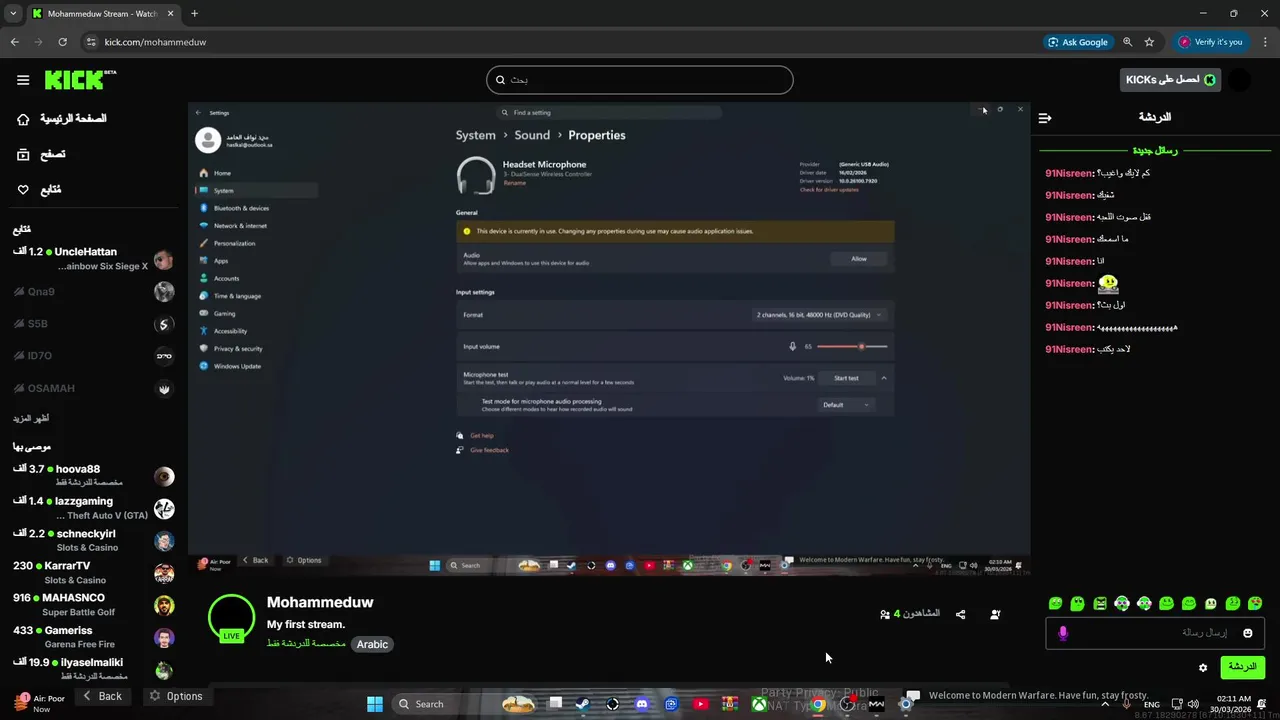
Task: Open ilyaselmaliki recommended channel
Action: pyautogui.click(x=94, y=668)
